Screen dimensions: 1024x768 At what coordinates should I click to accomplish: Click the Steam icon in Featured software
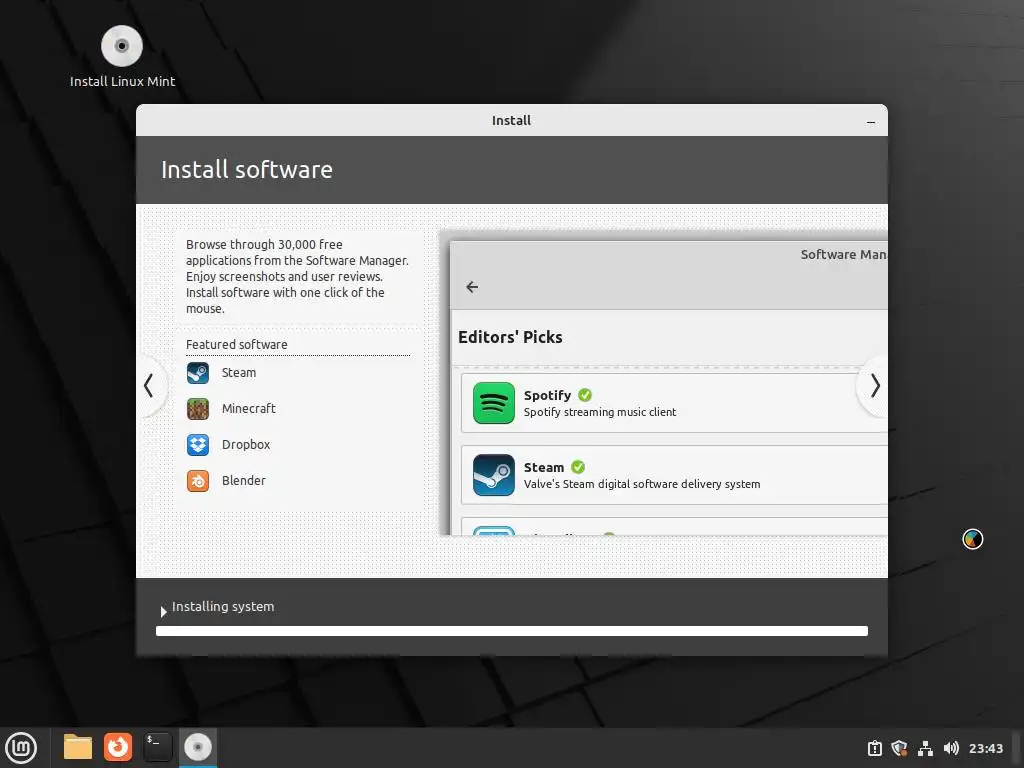tap(198, 373)
